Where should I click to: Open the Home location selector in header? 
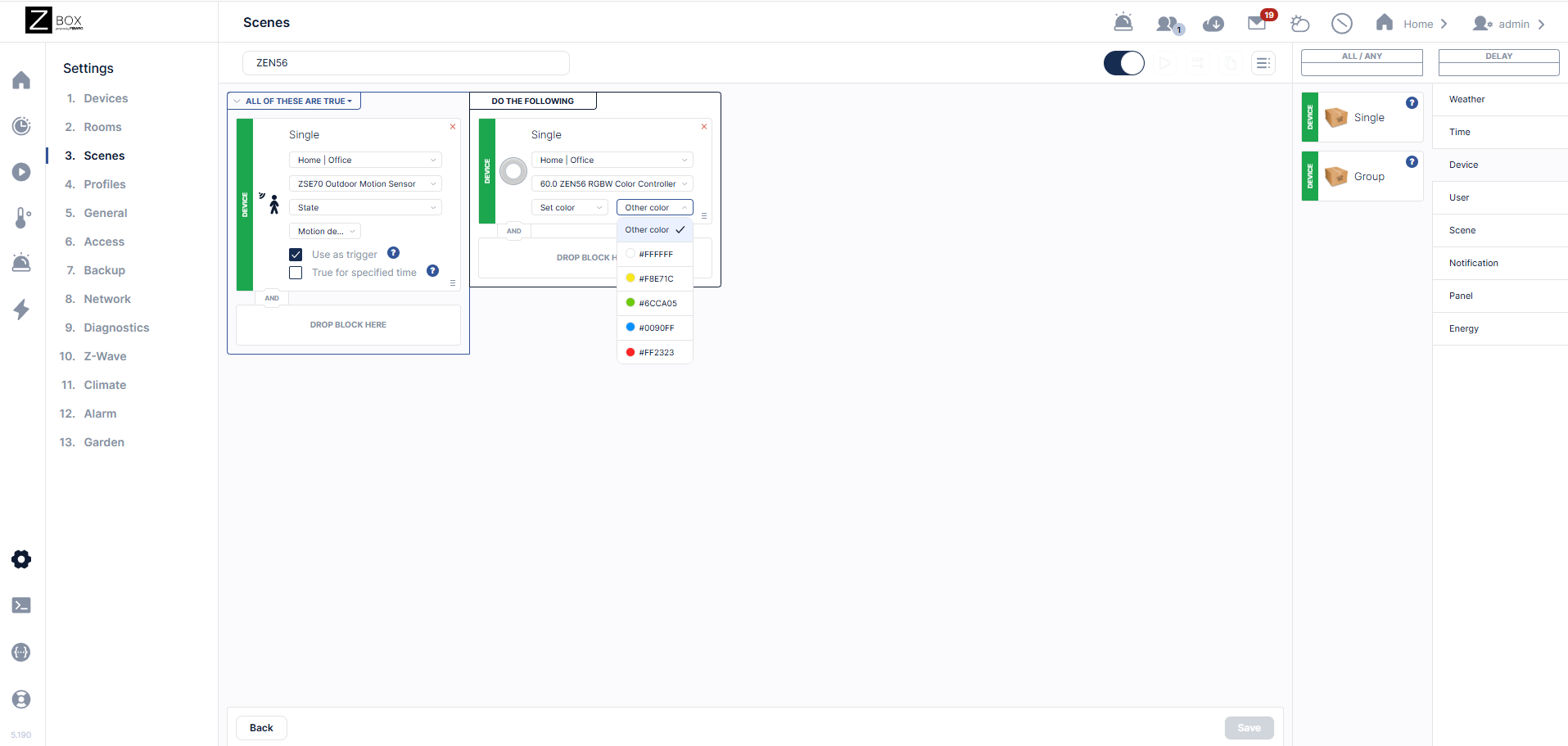[1412, 24]
